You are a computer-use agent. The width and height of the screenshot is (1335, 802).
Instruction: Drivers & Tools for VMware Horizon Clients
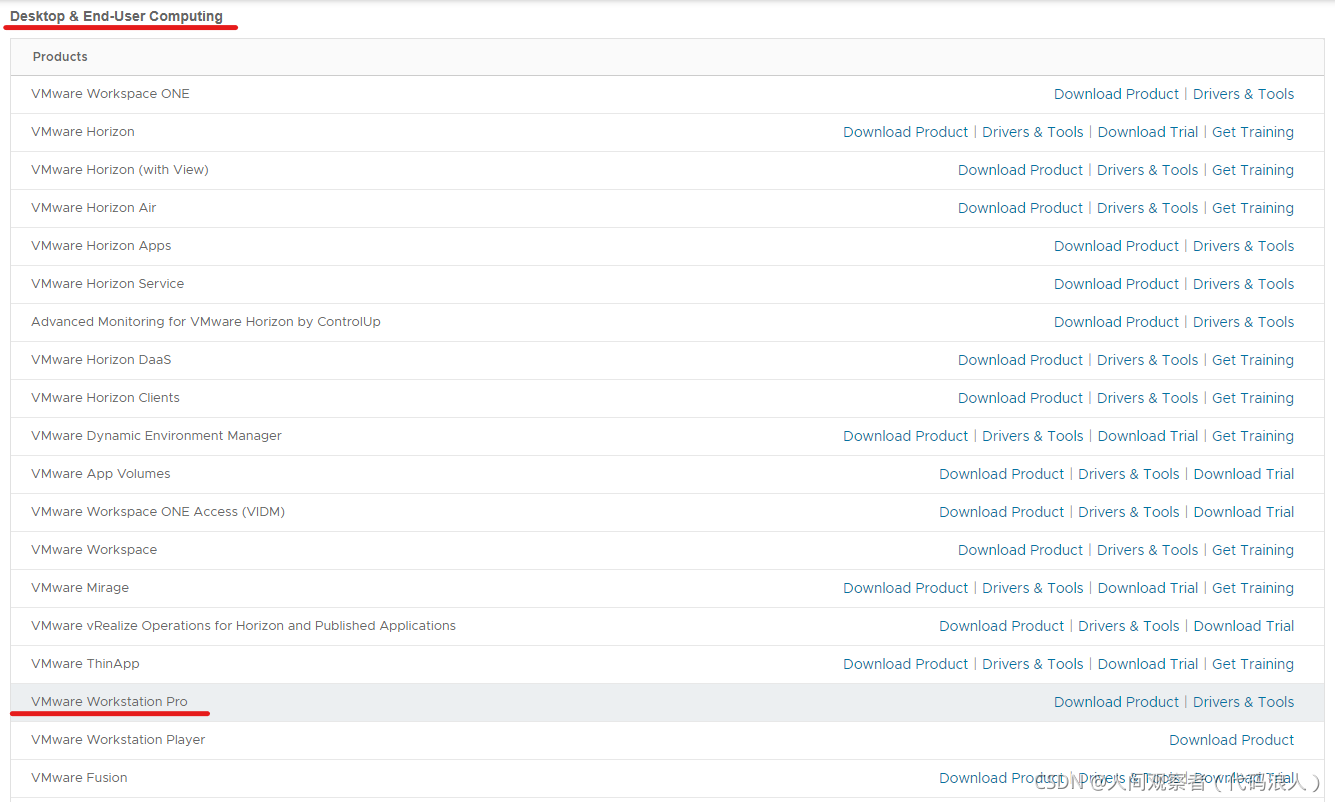coord(1147,398)
